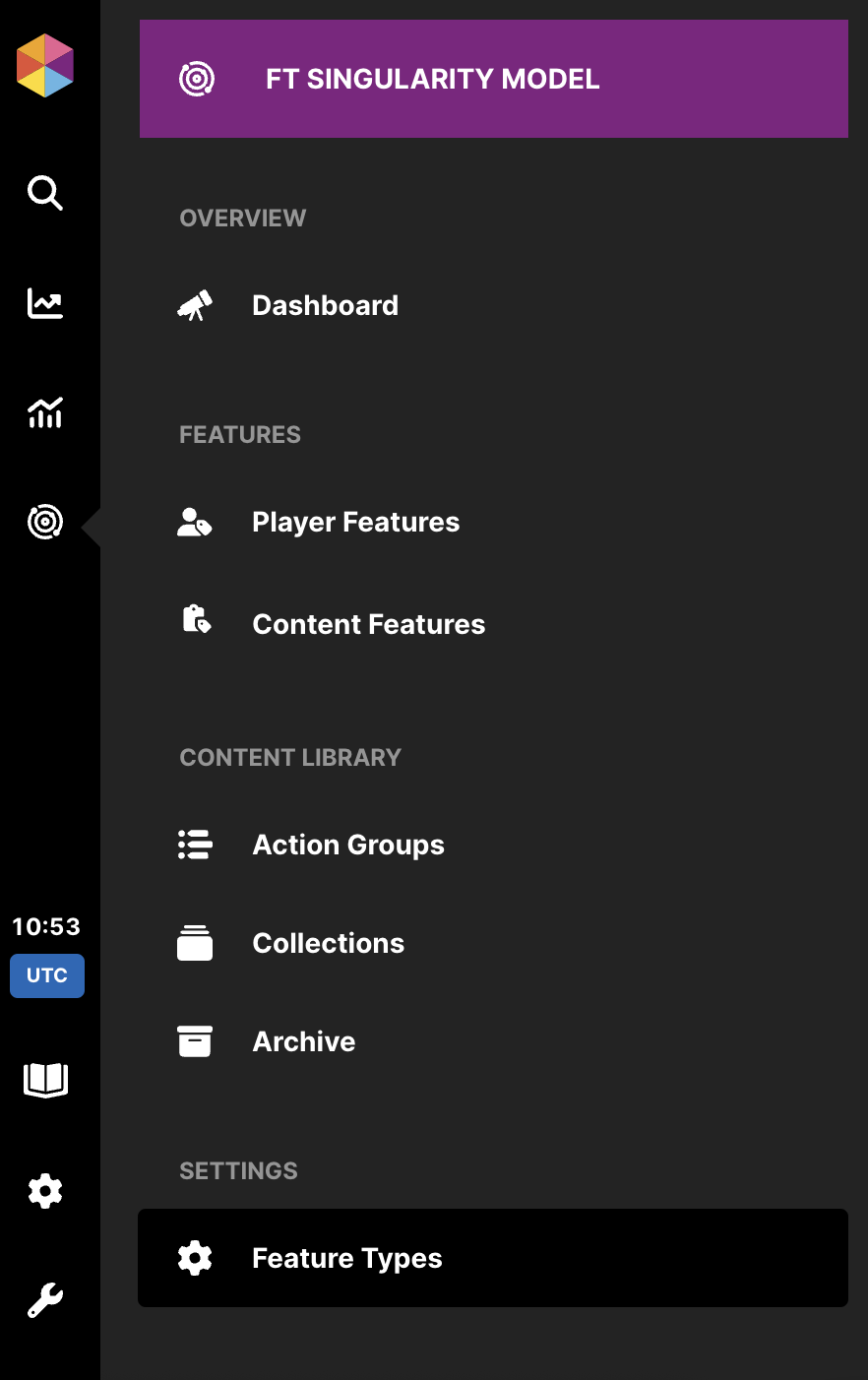The width and height of the screenshot is (868, 1380).
Task: Open Content Features page
Action: 368,624
